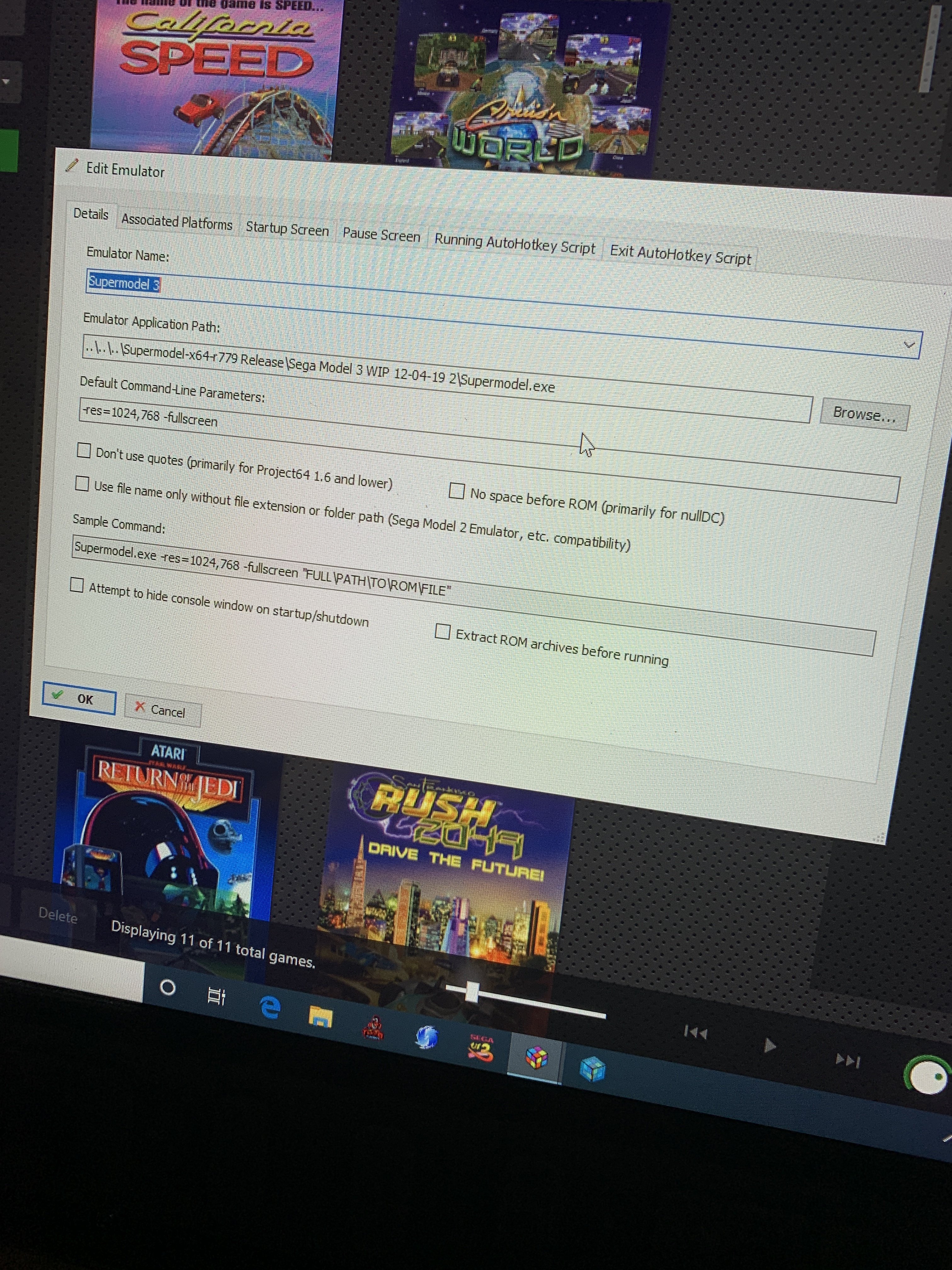Adjust the box size zoom slider
Image resolution: width=952 pixels, height=1270 pixels.
coord(472,992)
